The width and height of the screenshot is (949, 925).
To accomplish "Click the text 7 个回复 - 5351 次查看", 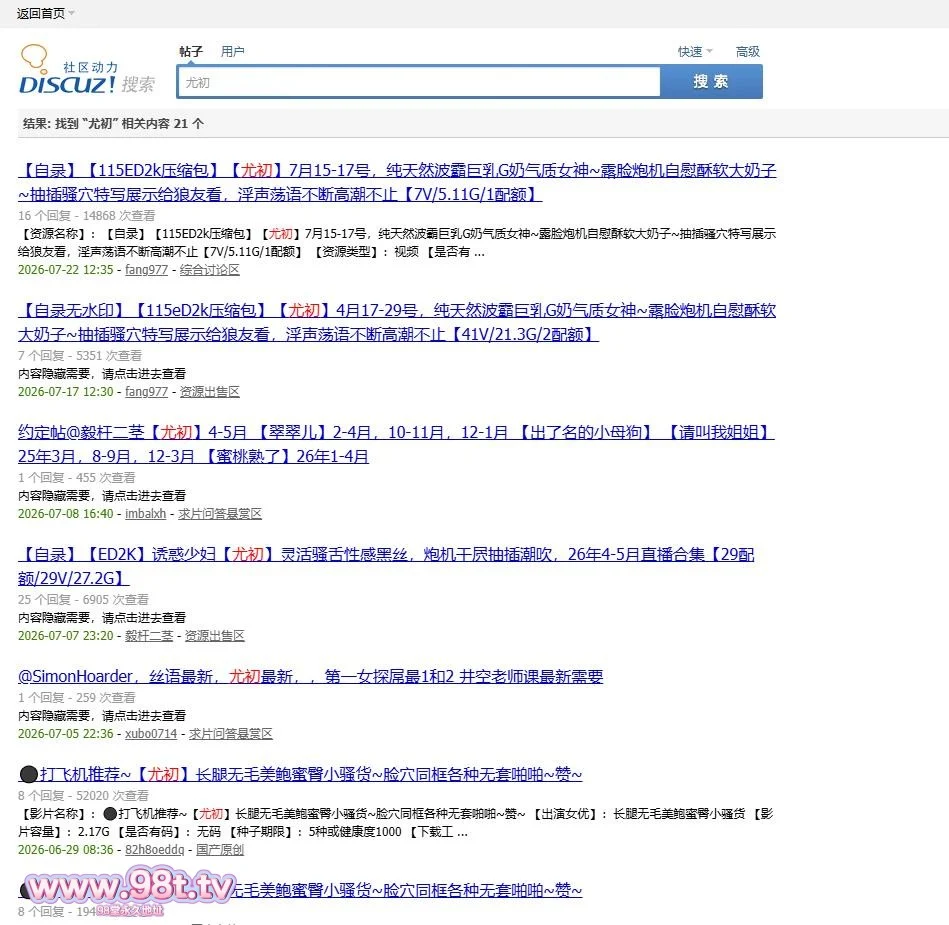I will point(80,355).
